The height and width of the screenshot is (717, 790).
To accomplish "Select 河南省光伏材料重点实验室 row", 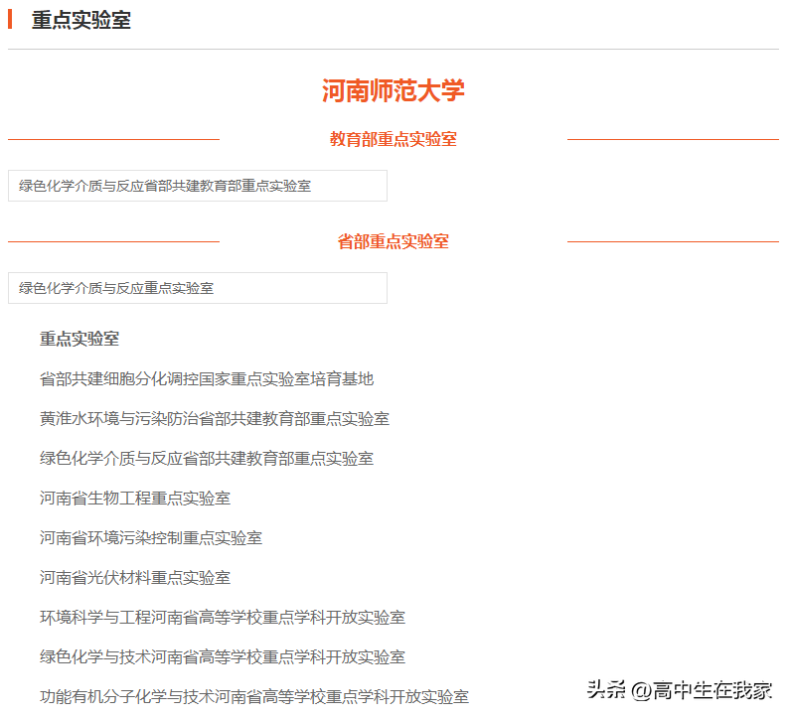I will [x=135, y=578].
